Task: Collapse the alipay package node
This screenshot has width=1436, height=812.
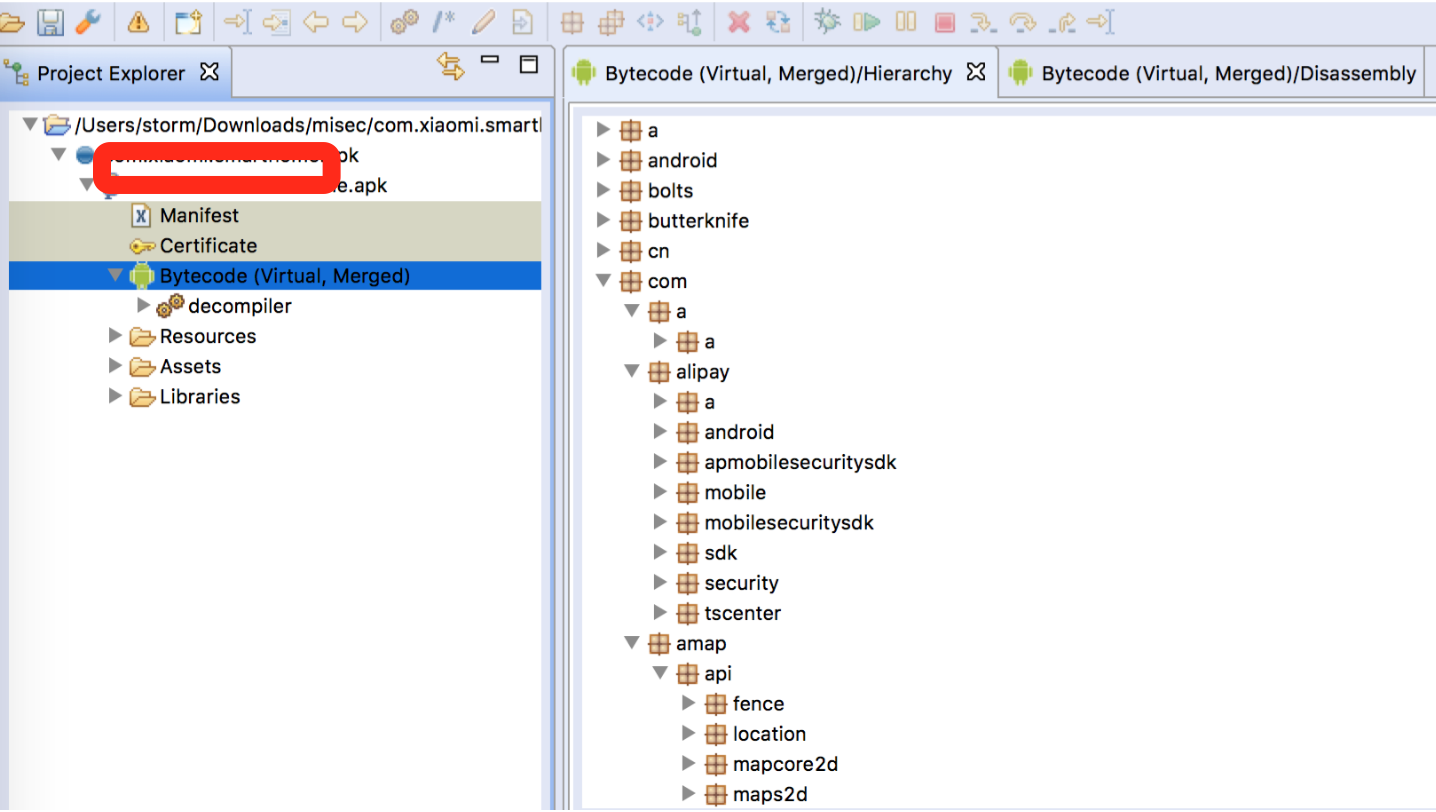Action: coord(632,371)
